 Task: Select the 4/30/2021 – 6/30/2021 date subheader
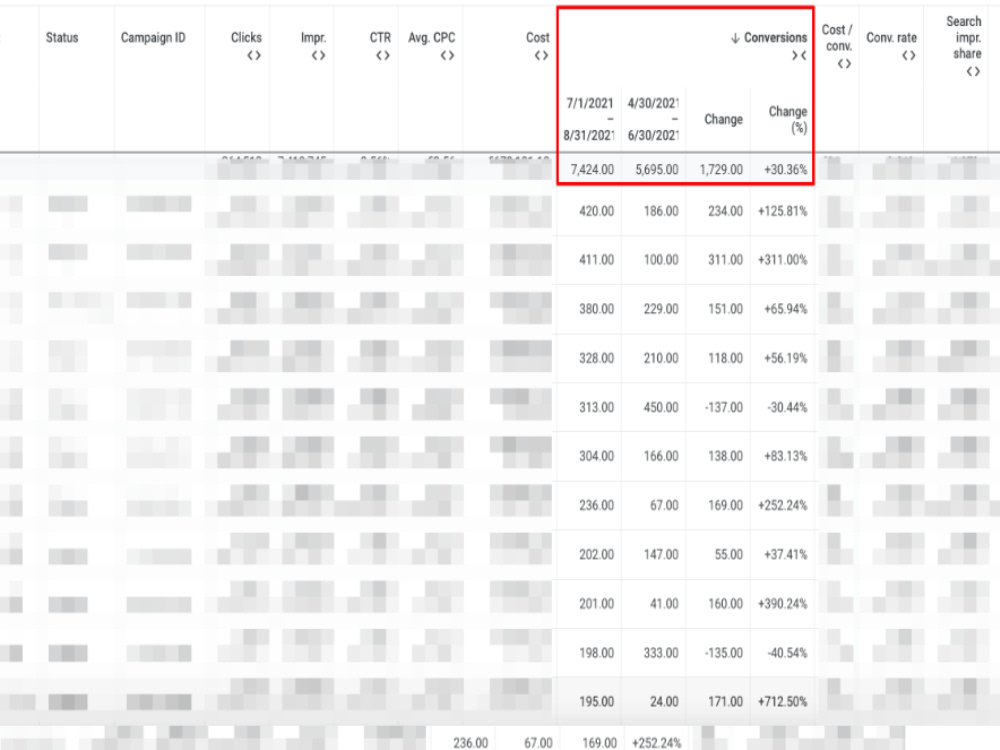tap(653, 119)
